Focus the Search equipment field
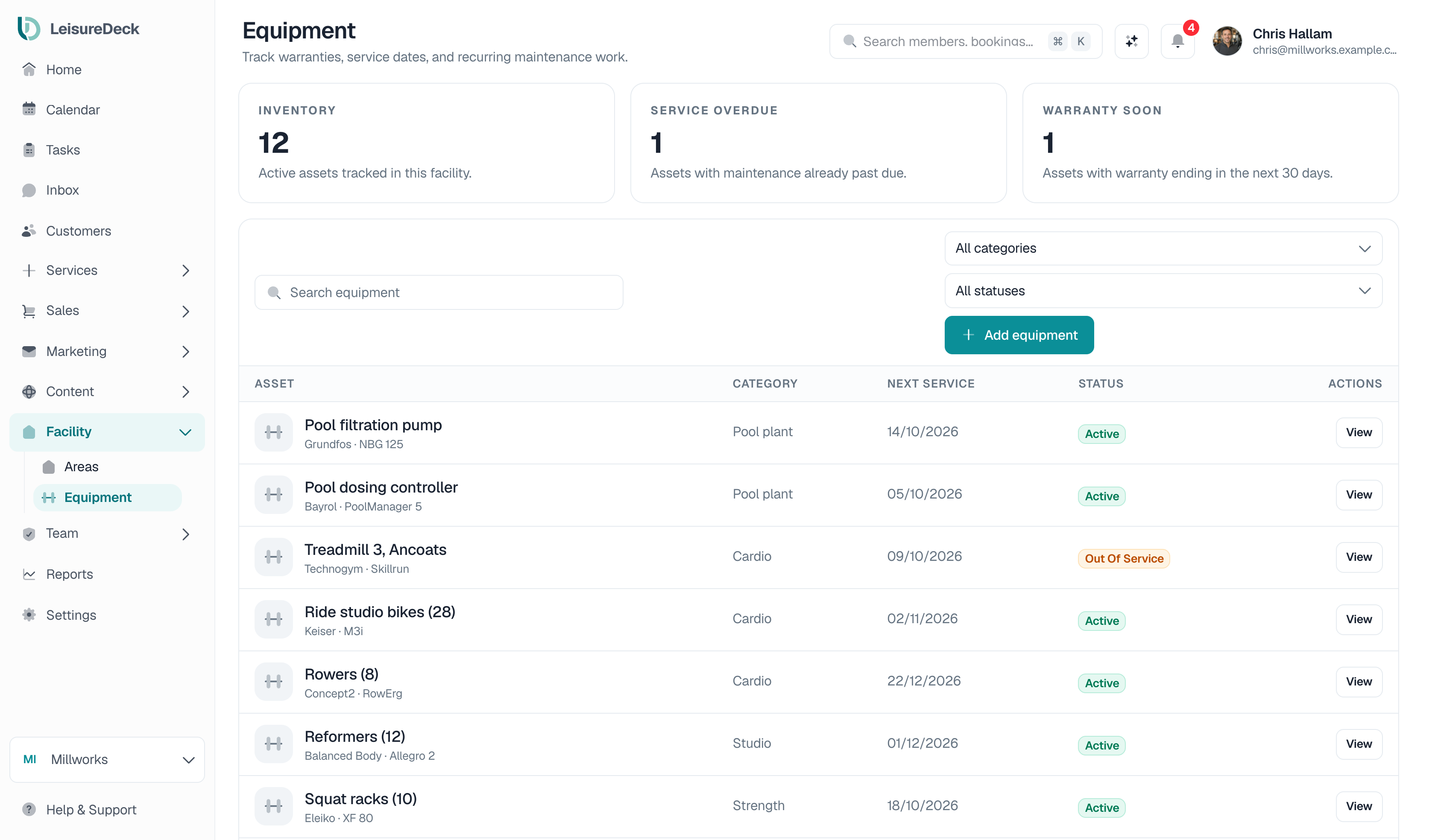This screenshot has width=1435, height=840. tap(439, 292)
